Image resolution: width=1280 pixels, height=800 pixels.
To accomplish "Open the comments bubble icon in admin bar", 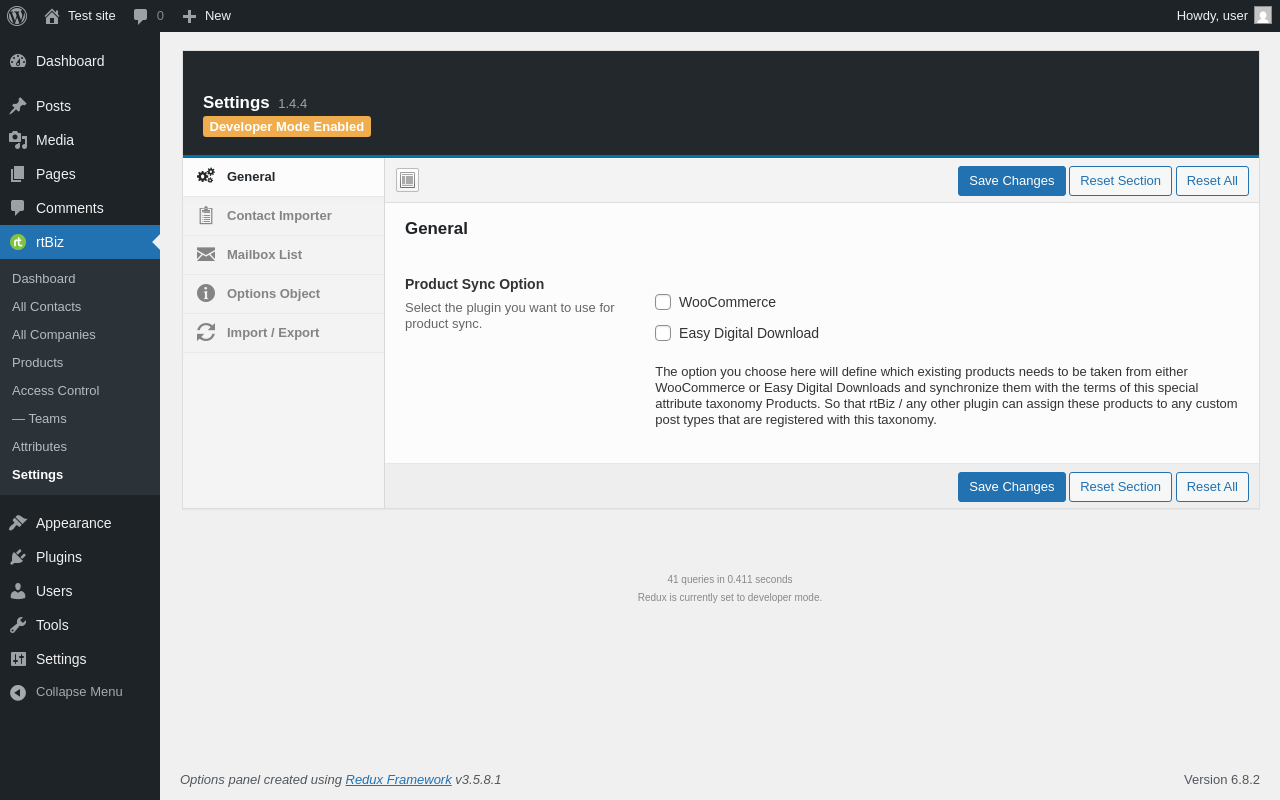I will [x=141, y=16].
